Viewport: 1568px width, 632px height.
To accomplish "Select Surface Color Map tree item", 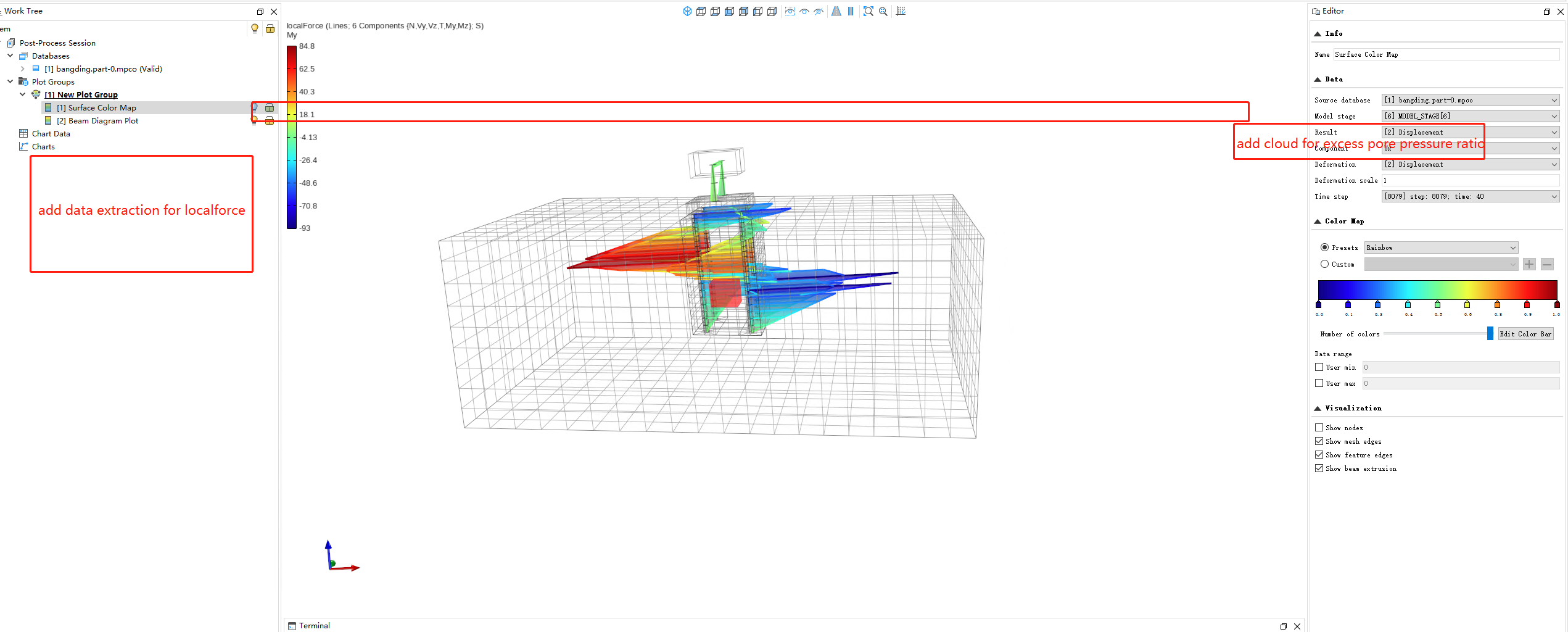I will (96, 107).
